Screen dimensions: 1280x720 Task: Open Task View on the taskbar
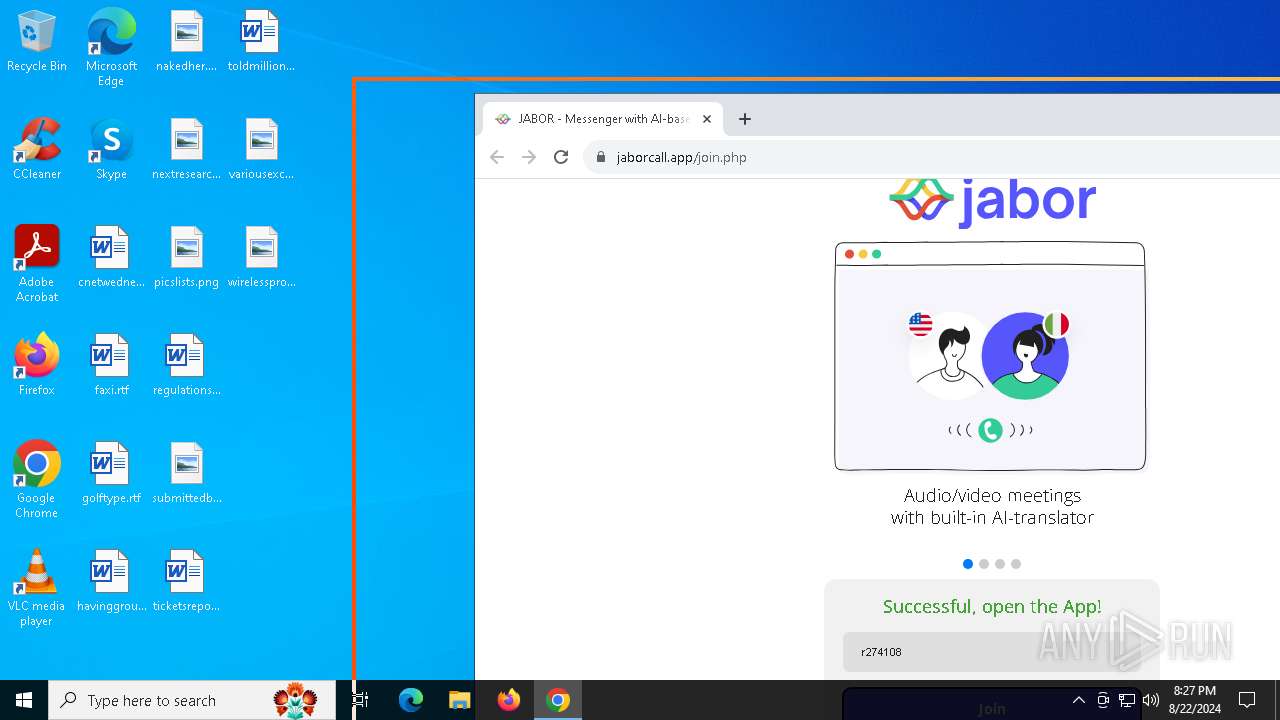361,700
